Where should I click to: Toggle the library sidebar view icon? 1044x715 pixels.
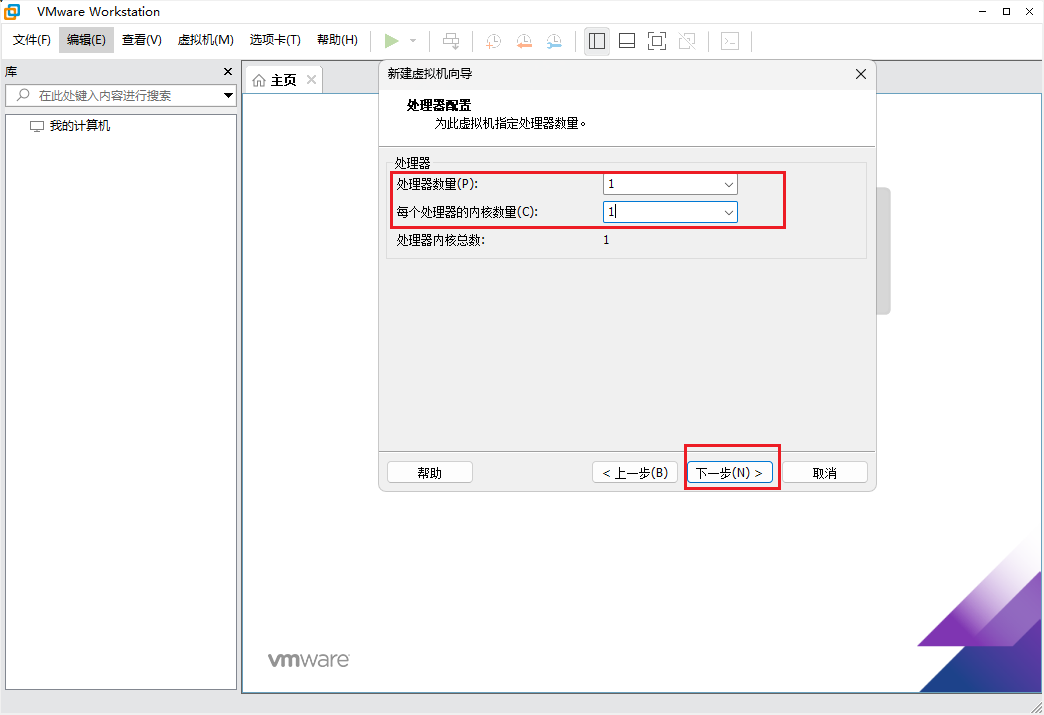tap(597, 41)
